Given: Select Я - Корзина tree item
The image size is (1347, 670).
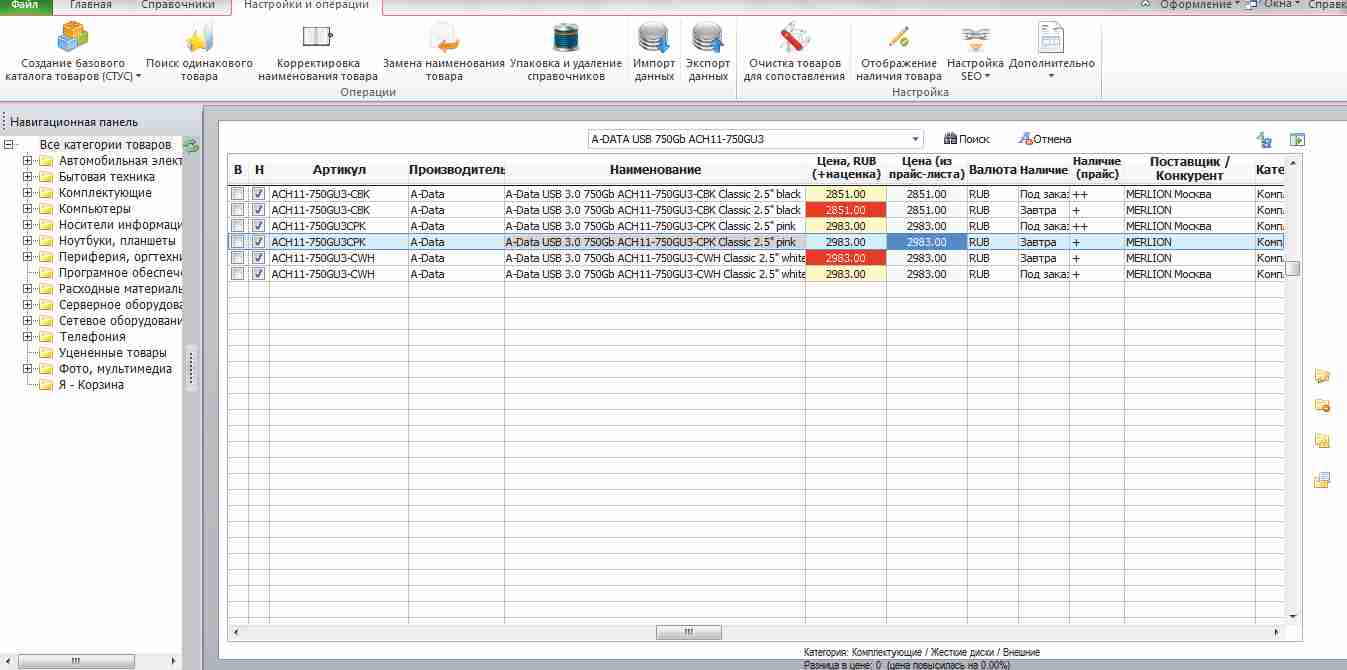Looking at the screenshot, I should [x=91, y=385].
